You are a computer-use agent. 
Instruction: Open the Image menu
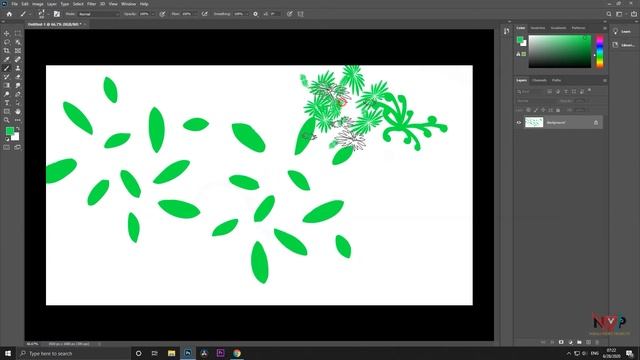tap(38, 4)
